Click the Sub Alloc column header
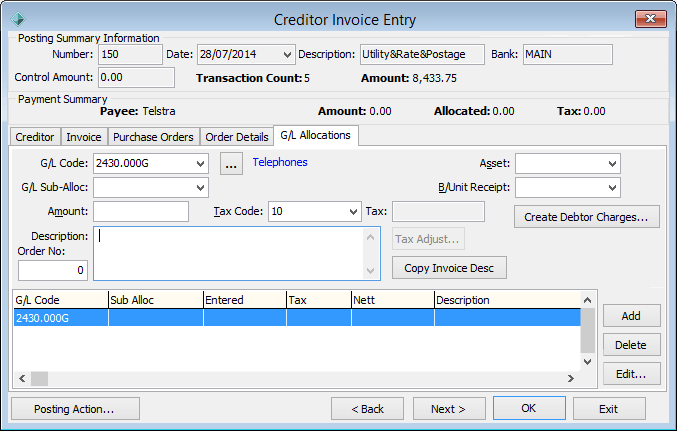677x431 pixels. 155,300
